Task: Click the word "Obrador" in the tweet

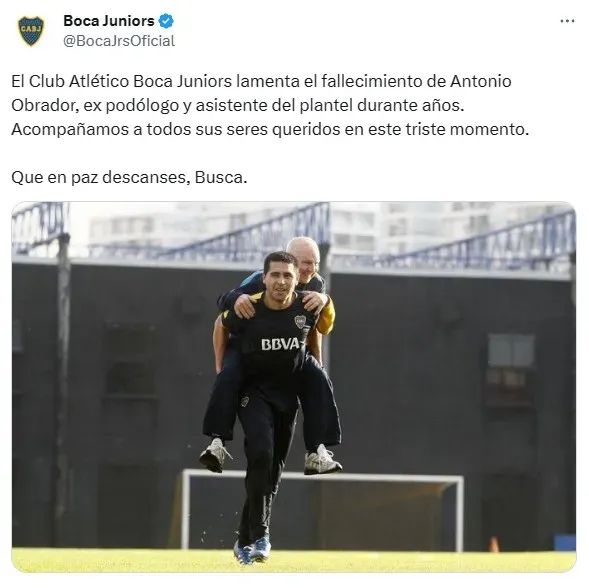Action: tap(45, 105)
